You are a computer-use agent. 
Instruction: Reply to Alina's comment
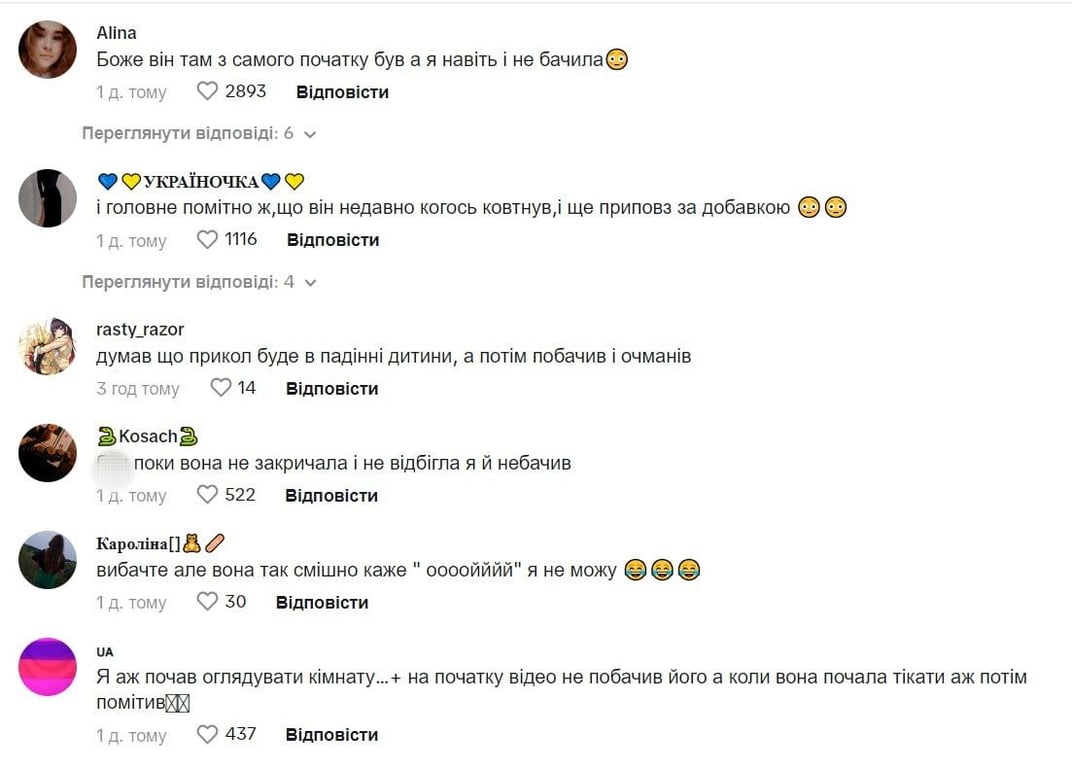coord(342,92)
